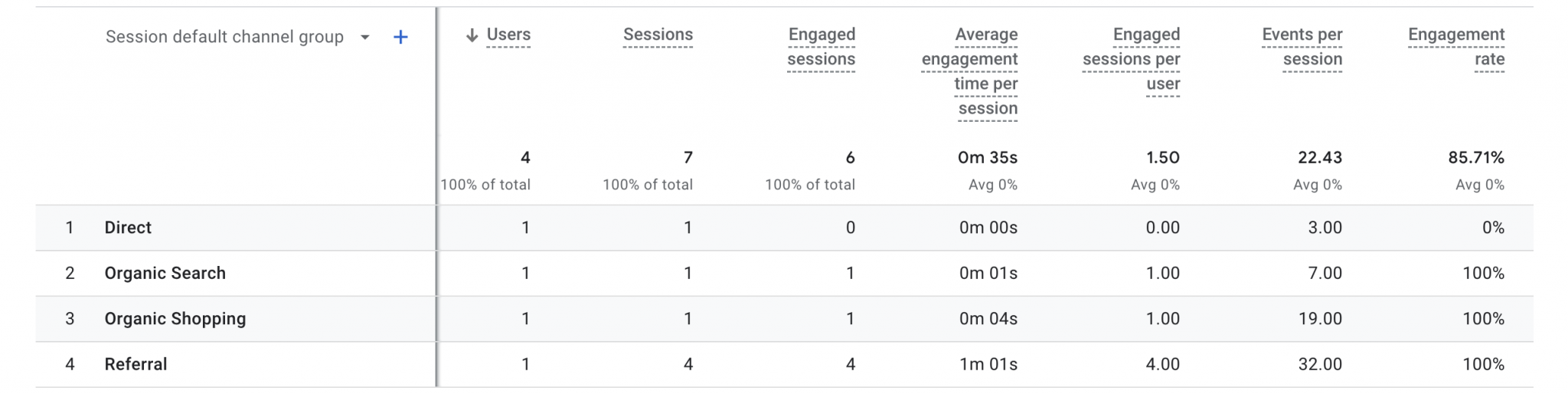
Task: Click Direct's 0% engagement rate cell
Action: tap(1493, 228)
